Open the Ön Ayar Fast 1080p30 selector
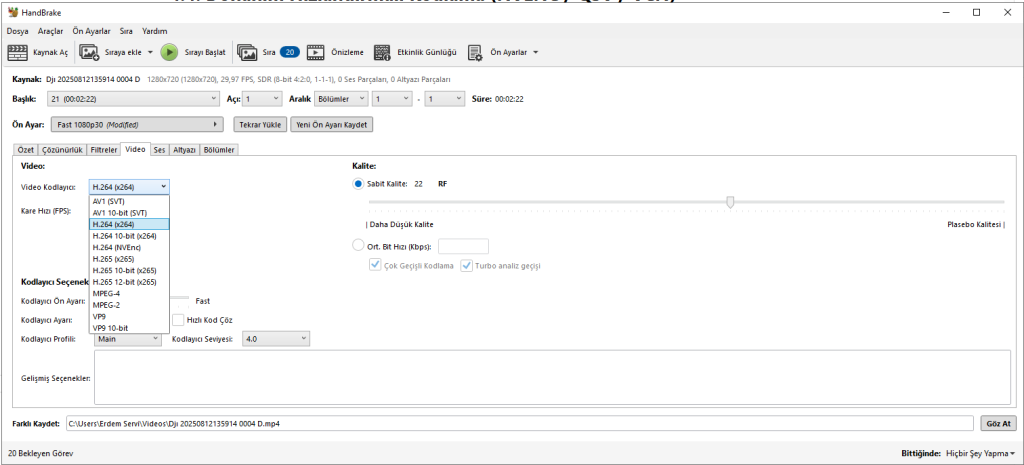 [x=136, y=124]
